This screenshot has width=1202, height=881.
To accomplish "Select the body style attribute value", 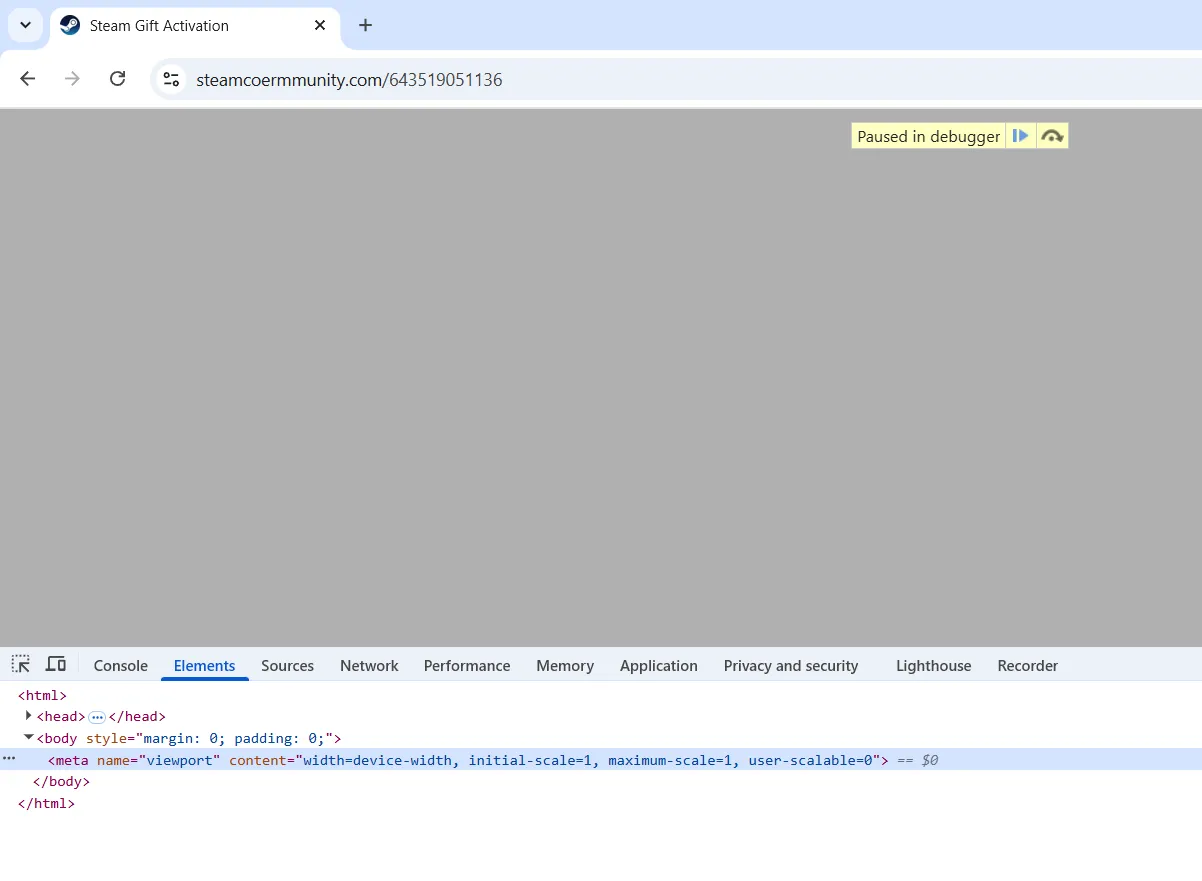I will point(235,739).
